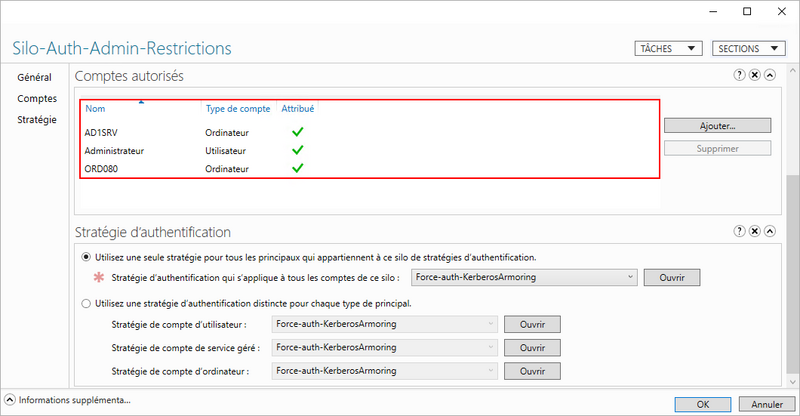
Task: Open Stratégie de compte d'ordinateur dropdown
Action: pyautogui.click(x=385, y=371)
